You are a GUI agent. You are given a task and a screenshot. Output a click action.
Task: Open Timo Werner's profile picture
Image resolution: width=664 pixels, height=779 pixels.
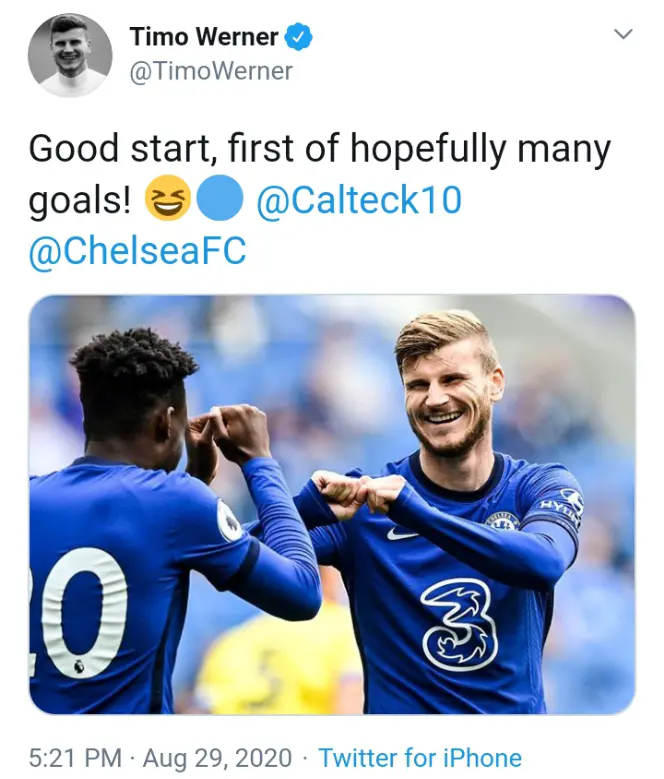(x=68, y=55)
